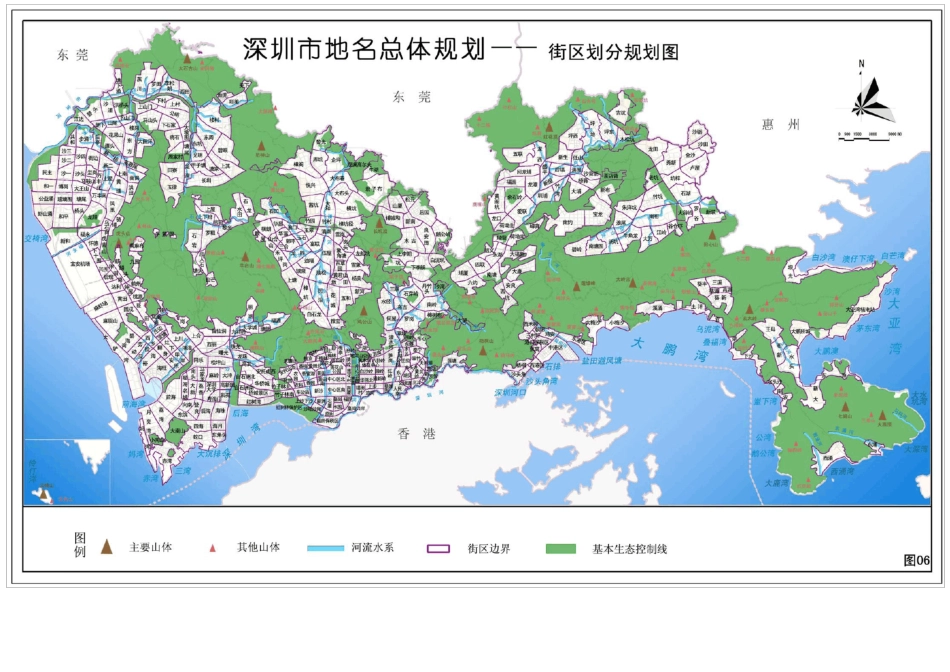Click the 惠州 label

(781, 125)
